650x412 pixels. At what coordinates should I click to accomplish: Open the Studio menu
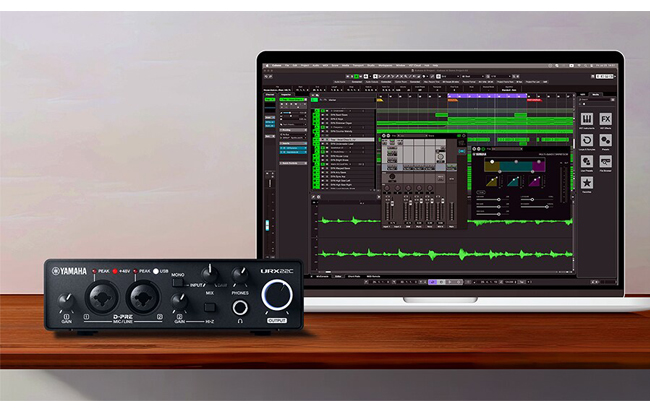point(371,65)
